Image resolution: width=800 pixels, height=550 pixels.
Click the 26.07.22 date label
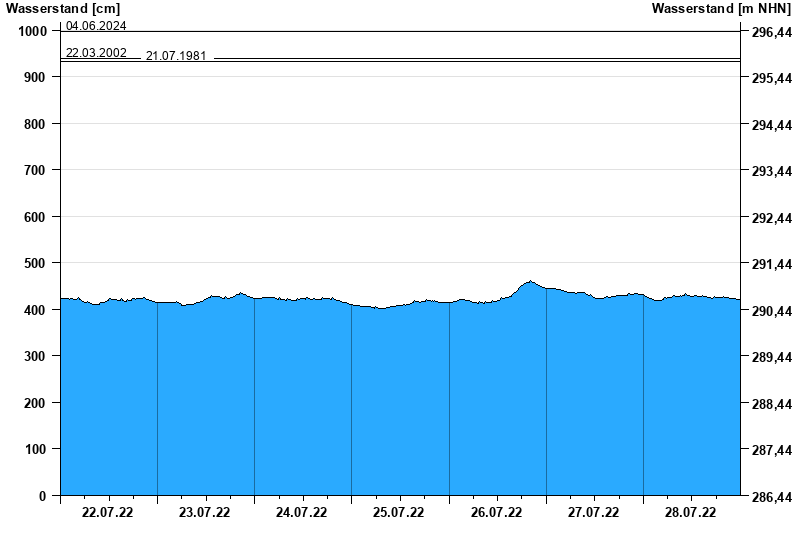click(496, 513)
